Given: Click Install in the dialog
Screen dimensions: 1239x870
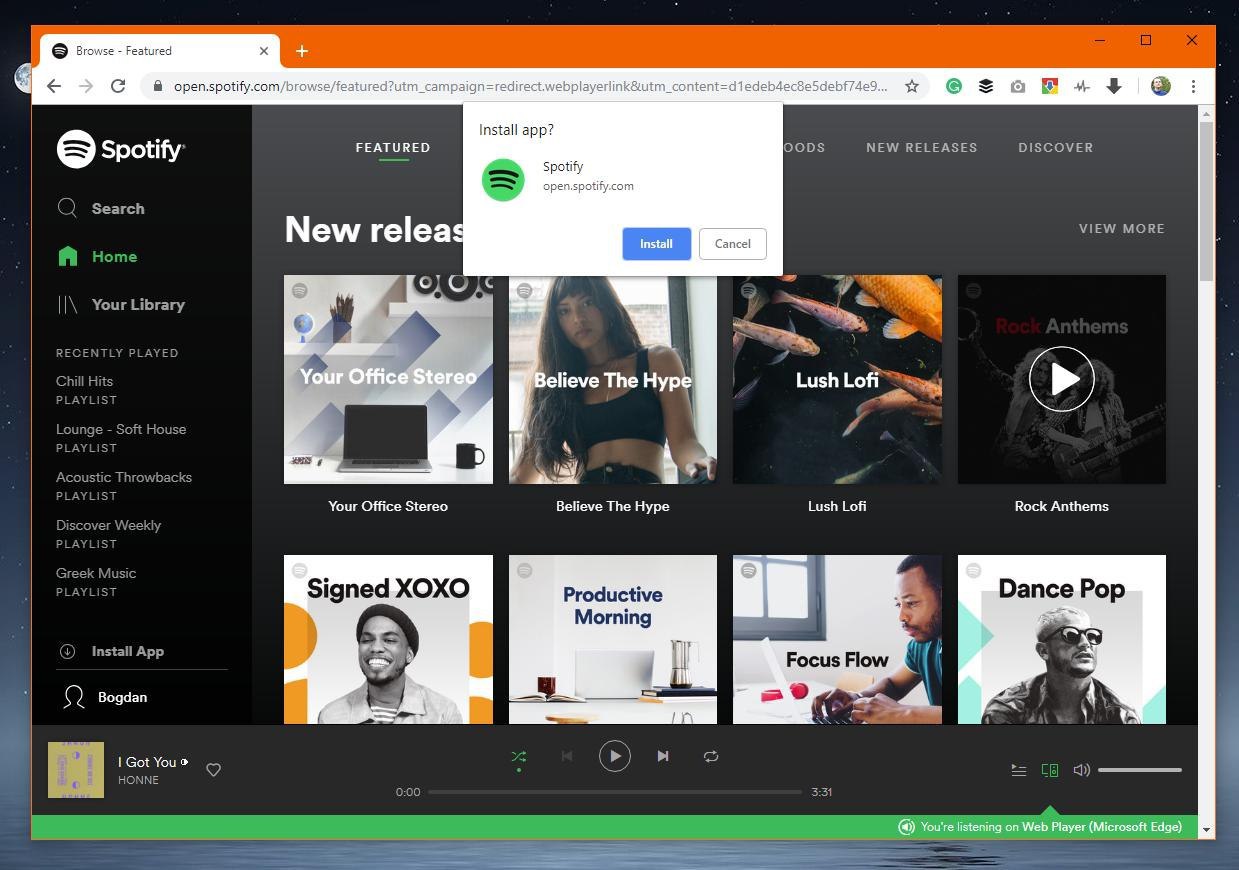Looking at the screenshot, I should coord(656,244).
